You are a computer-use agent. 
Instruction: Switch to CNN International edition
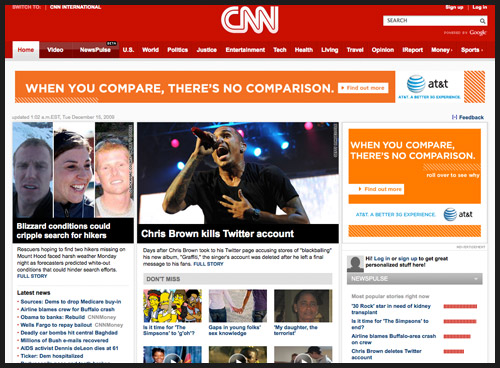(x=75, y=7)
